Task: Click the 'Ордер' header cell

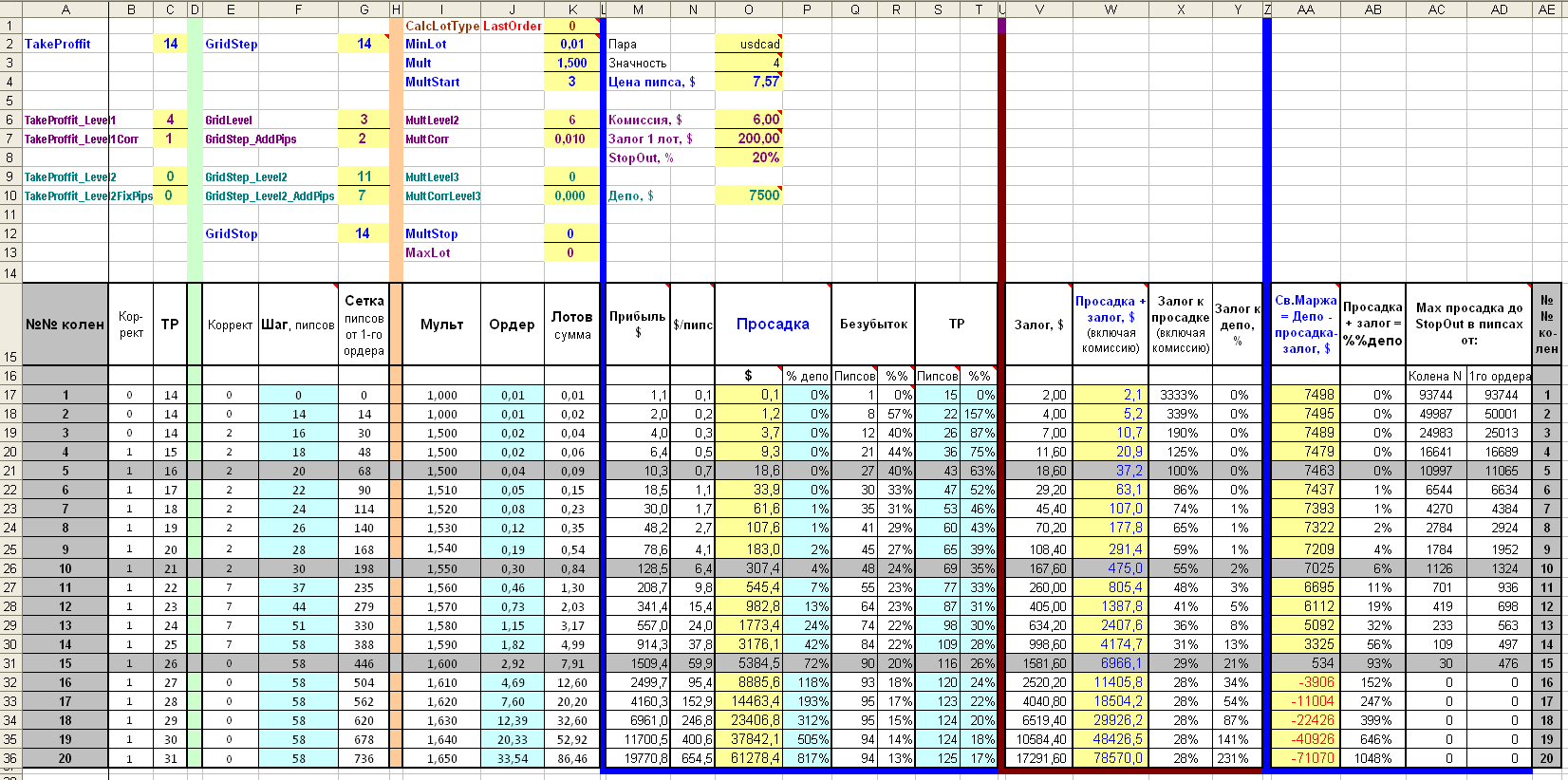Action: pyautogui.click(x=513, y=324)
